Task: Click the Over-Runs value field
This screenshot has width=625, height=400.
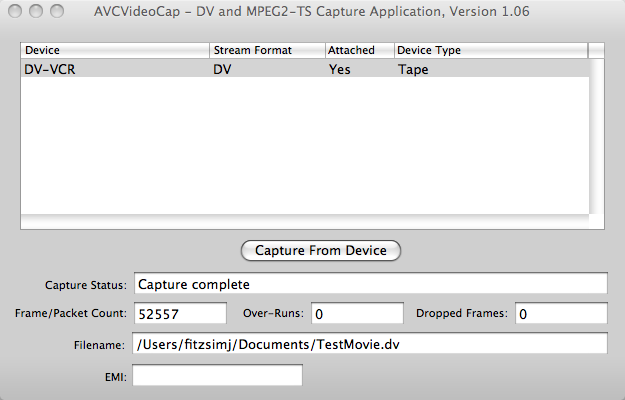Action: click(x=357, y=313)
